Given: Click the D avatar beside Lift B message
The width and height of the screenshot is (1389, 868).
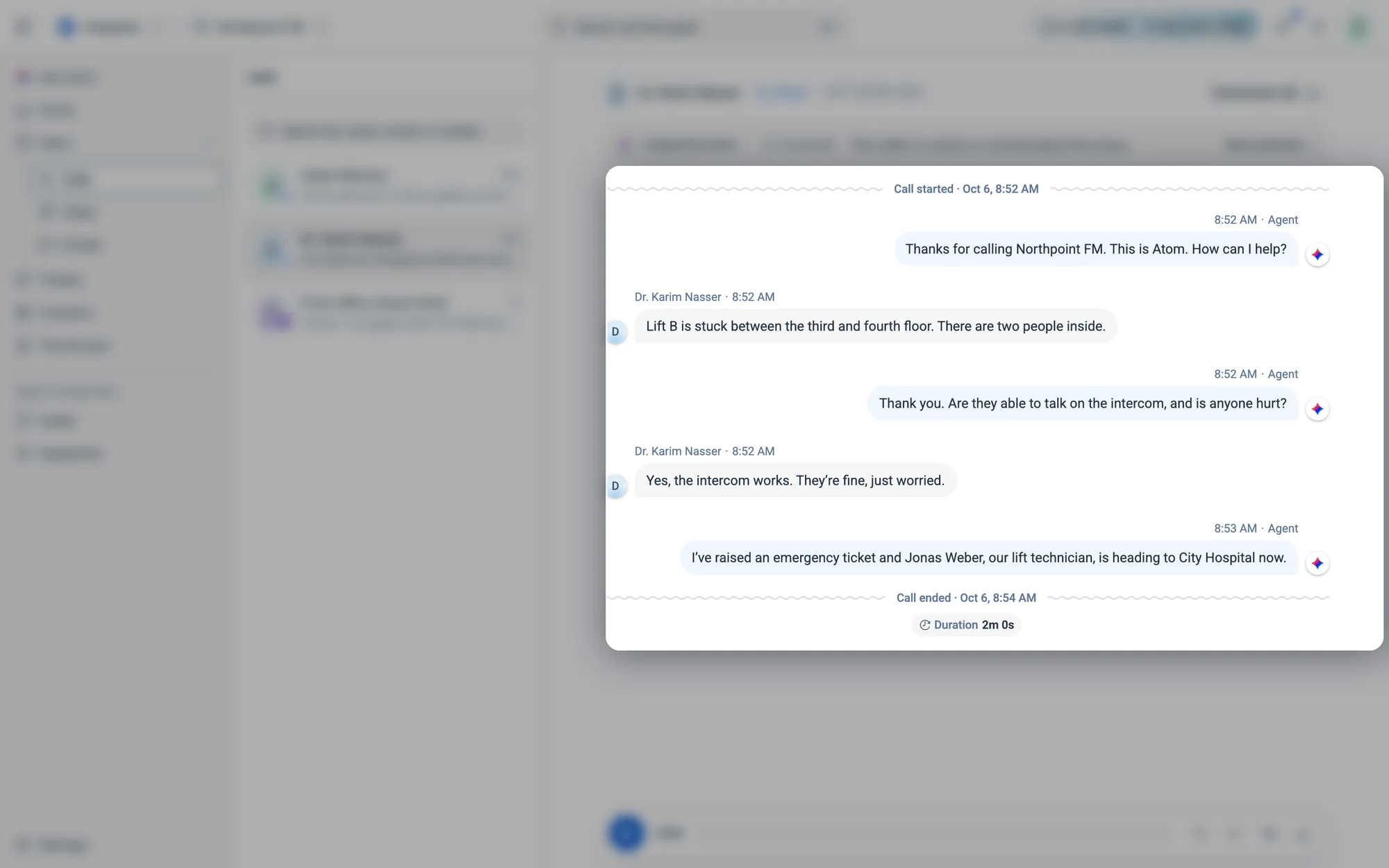Looking at the screenshot, I should (615, 332).
